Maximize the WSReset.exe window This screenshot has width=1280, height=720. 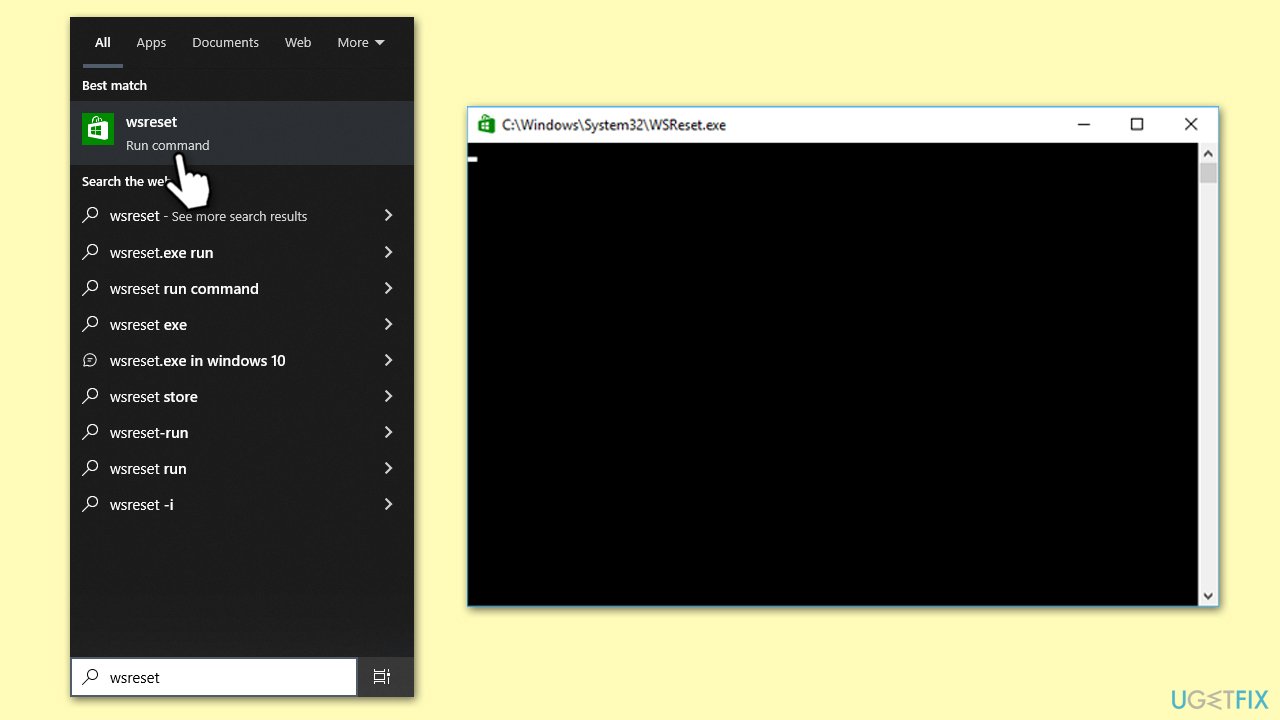1137,124
